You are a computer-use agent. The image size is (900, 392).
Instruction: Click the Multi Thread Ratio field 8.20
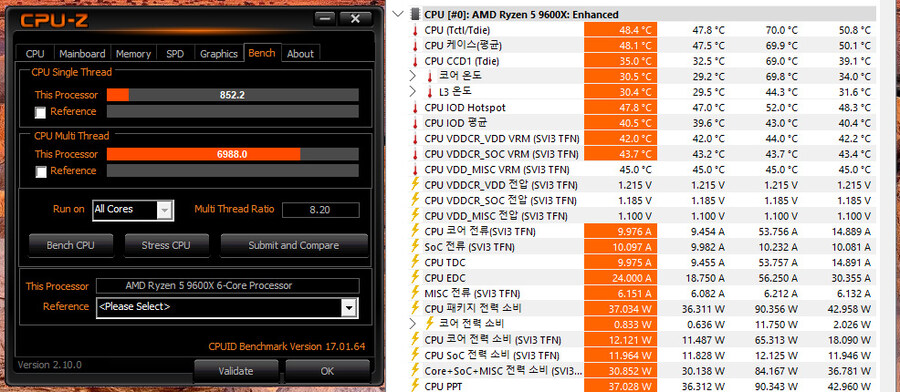coord(320,209)
